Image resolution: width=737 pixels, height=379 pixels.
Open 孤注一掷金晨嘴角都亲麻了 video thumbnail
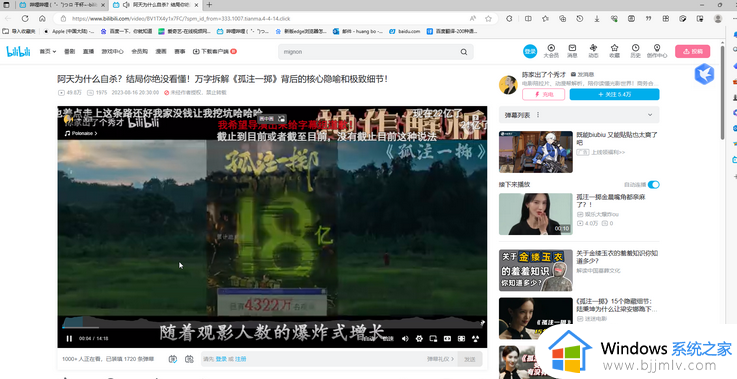(535, 214)
